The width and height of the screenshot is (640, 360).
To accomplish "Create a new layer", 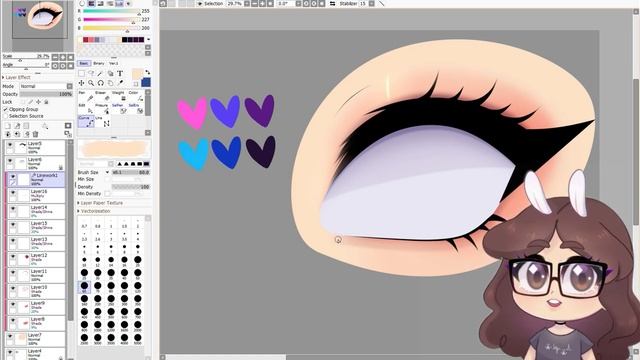I will [7, 126].
